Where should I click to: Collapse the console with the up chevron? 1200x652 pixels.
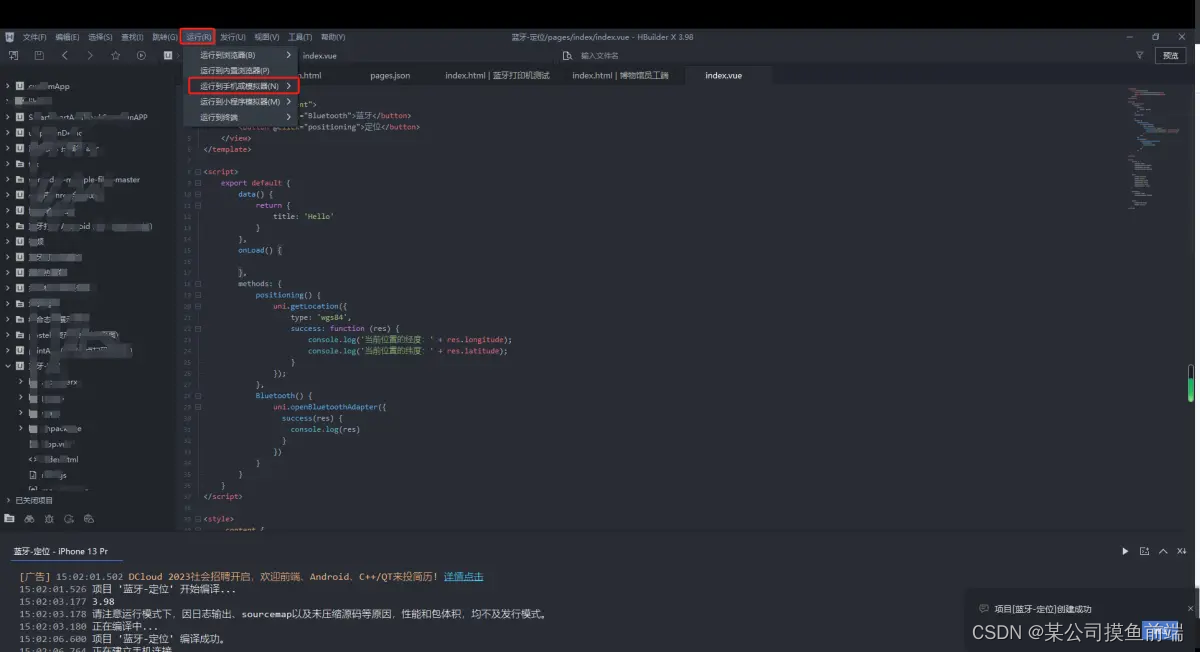(1162, 551)
